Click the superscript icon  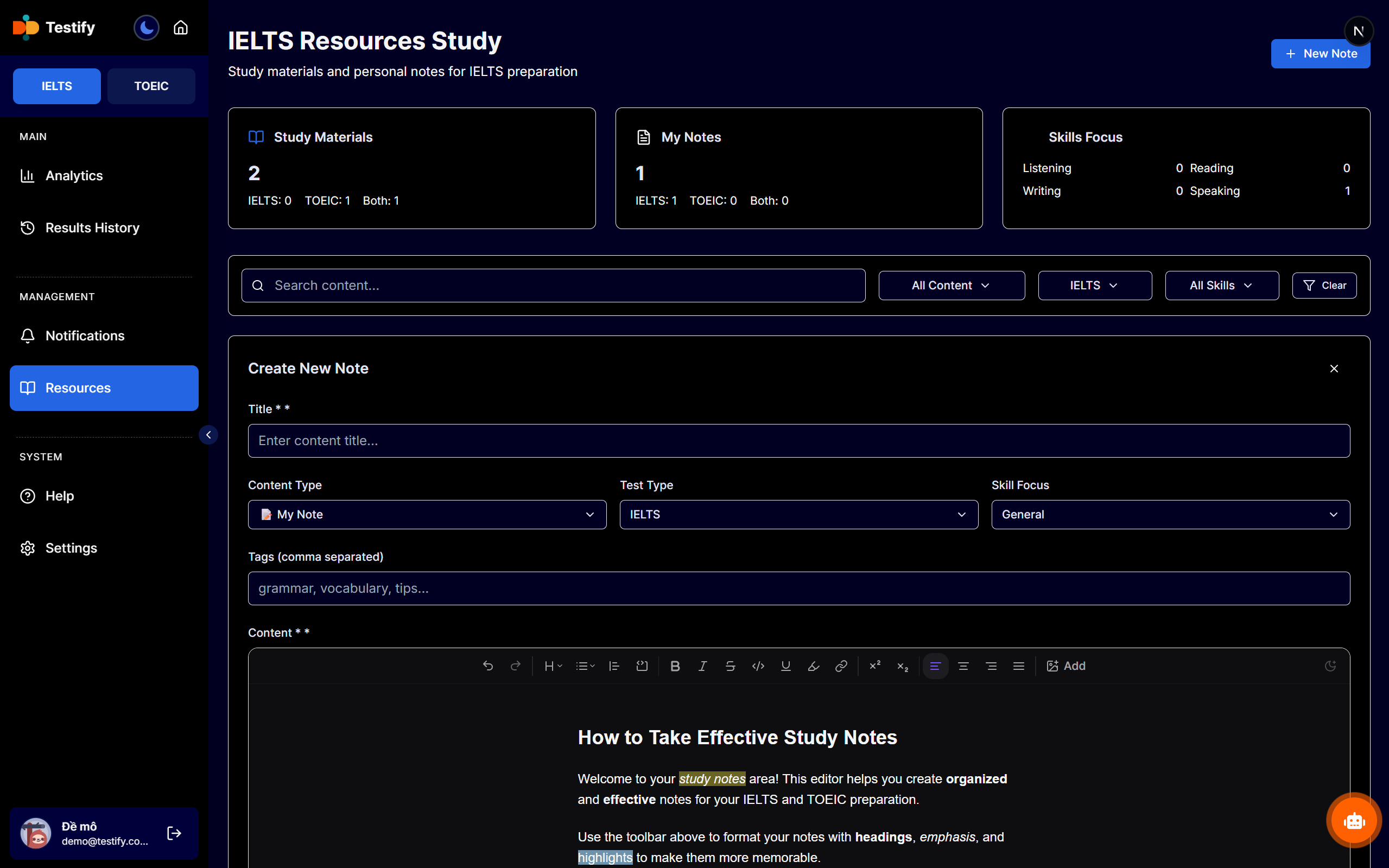click(x=875, y=666)
